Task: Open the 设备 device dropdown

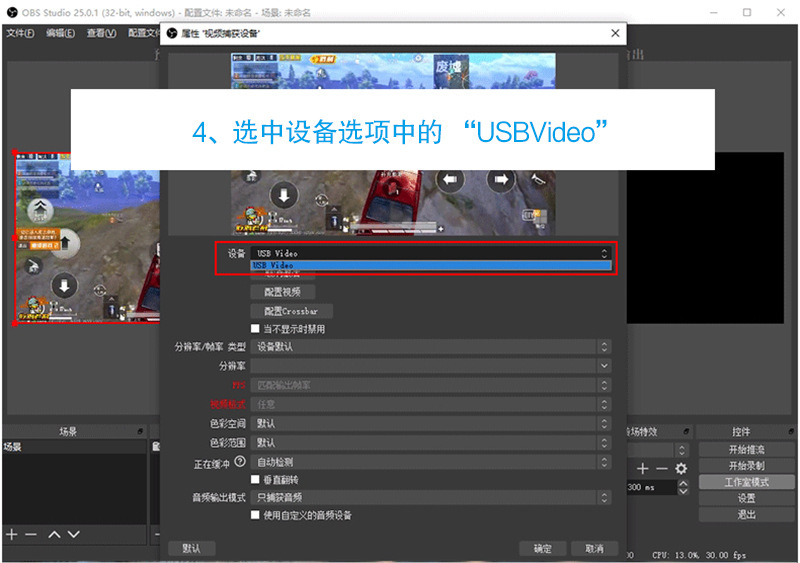Action: pyautogui.click(x=431, y=253)
